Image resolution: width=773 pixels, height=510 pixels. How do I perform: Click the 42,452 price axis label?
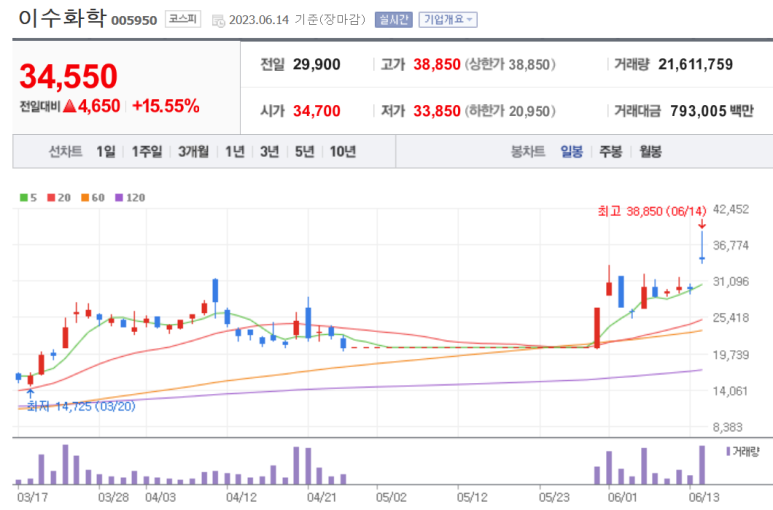(x=731, y=209)
